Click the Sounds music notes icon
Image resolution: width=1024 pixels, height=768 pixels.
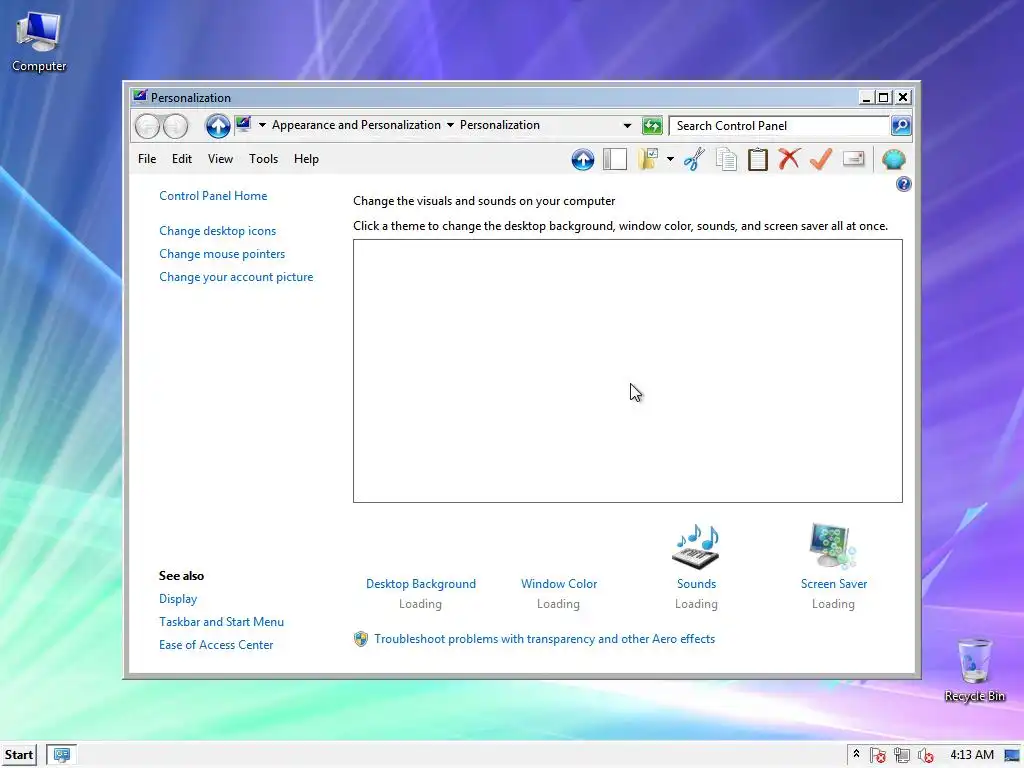(x=696, y=547)
